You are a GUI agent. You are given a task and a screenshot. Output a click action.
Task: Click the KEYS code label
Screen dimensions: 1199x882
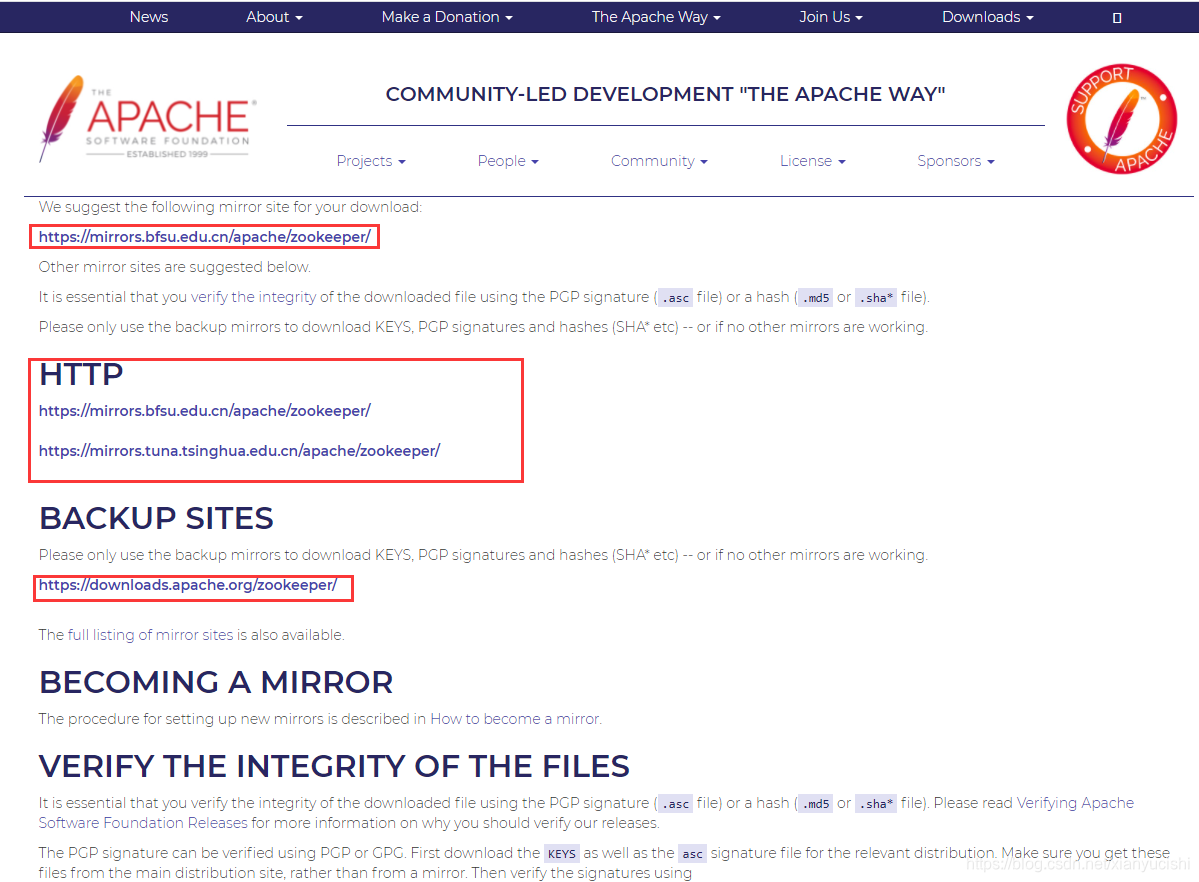pyautogui.click(x=561, y=854)
